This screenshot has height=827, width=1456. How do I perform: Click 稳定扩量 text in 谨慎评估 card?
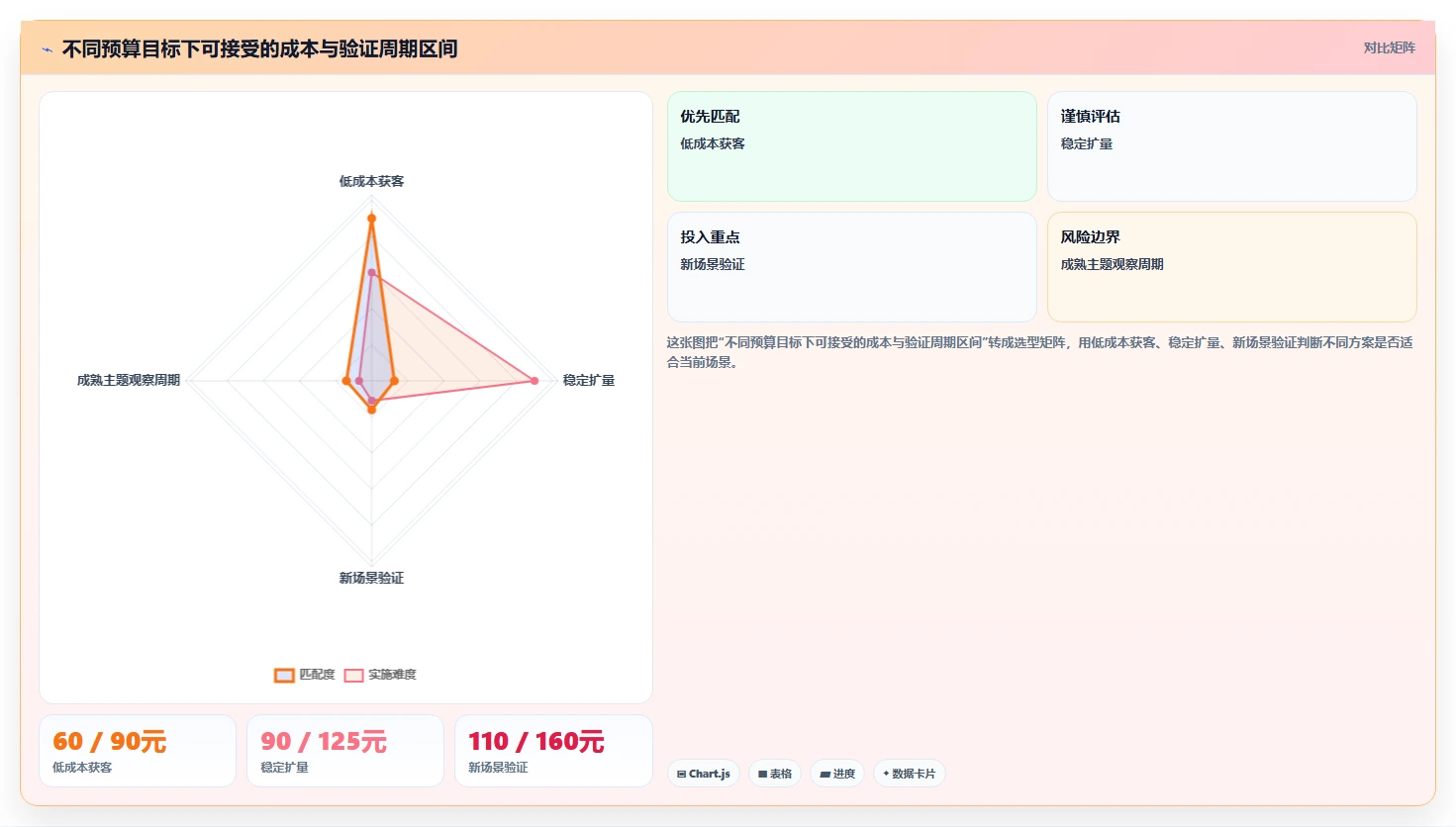1087,143
